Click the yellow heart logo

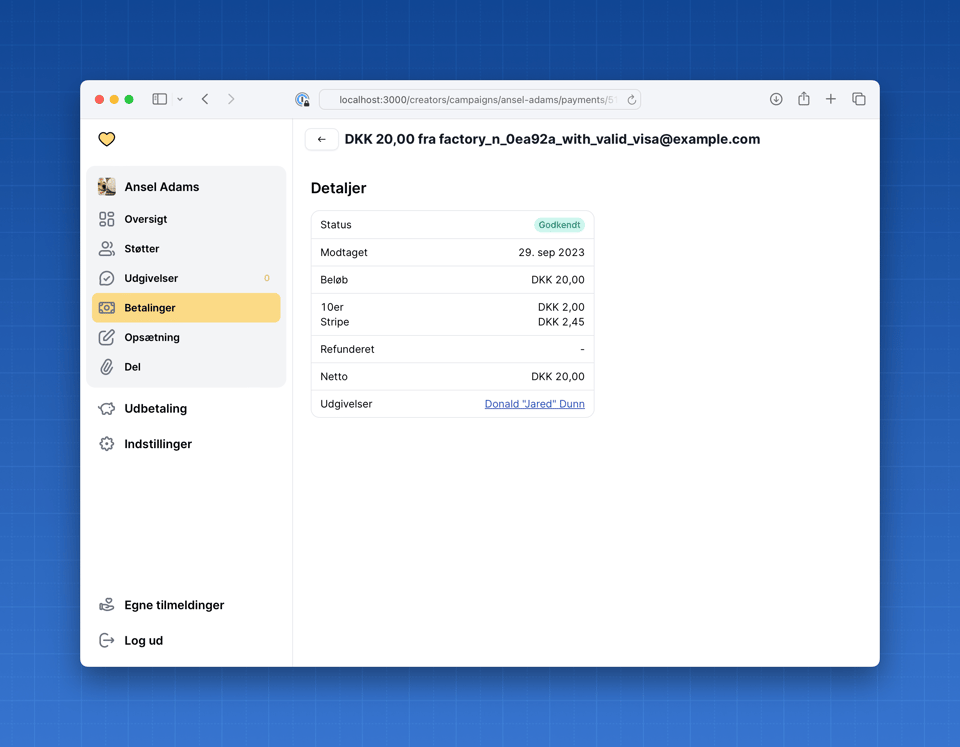tap(107, 139)
